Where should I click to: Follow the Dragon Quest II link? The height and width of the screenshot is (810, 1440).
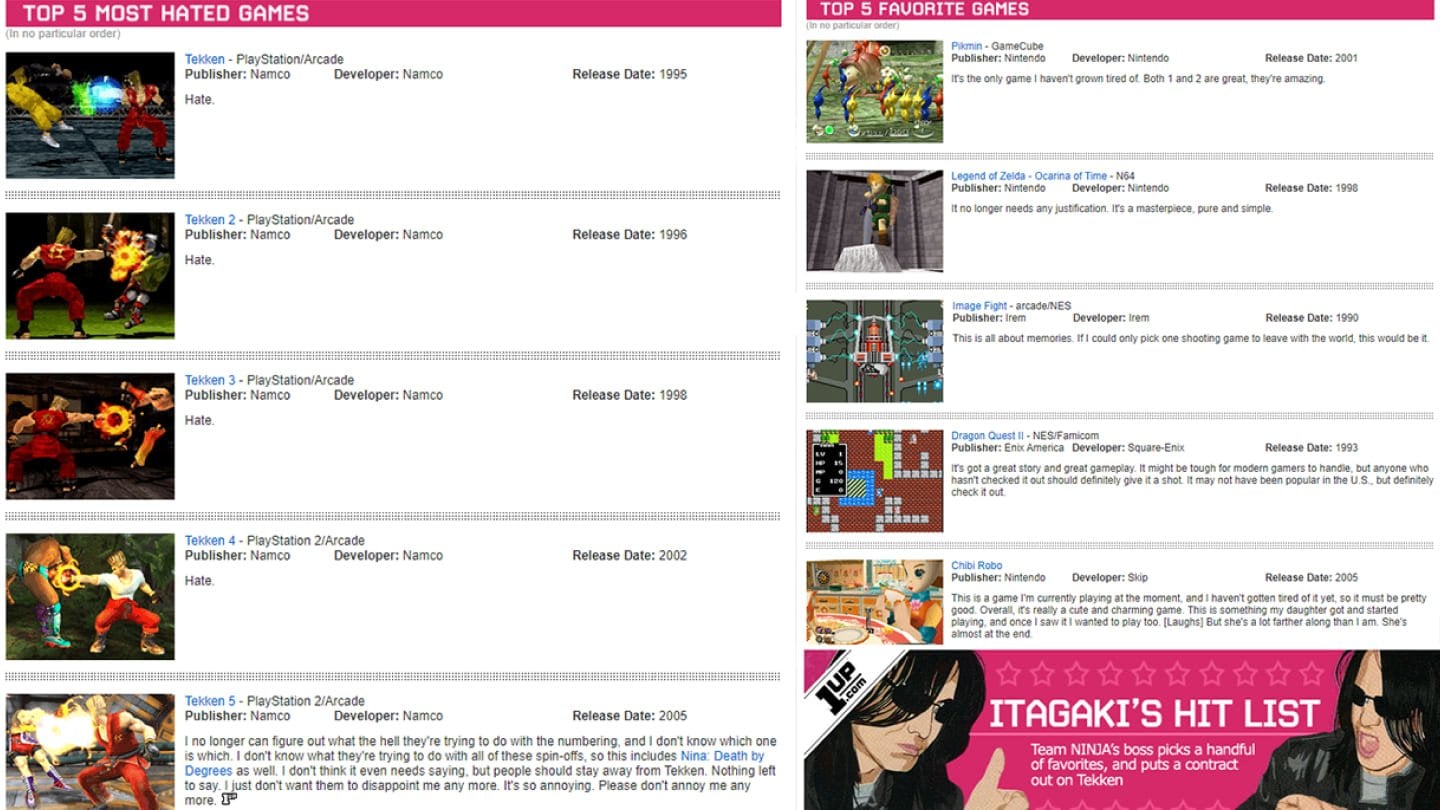click(x=987, y=436)
